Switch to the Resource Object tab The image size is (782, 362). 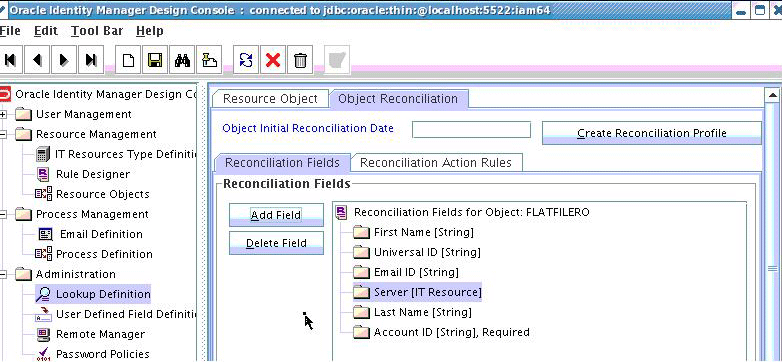coord(270,99)
